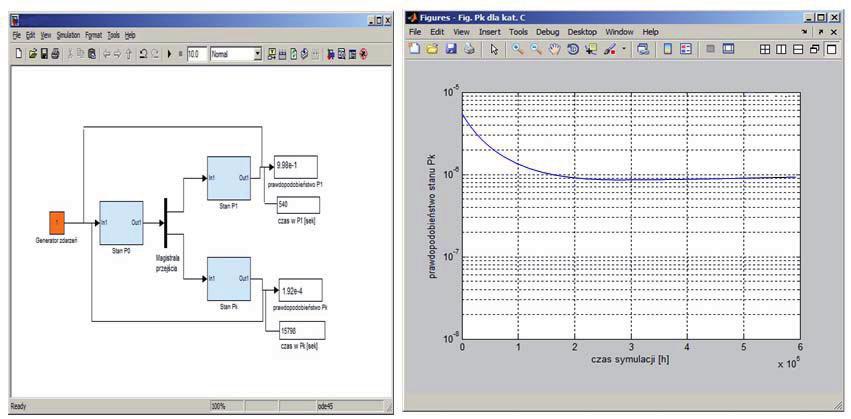The height and width of the screenshot is (419, 851).
Task: Split figures left and right
Action: [x=781, y=49]
